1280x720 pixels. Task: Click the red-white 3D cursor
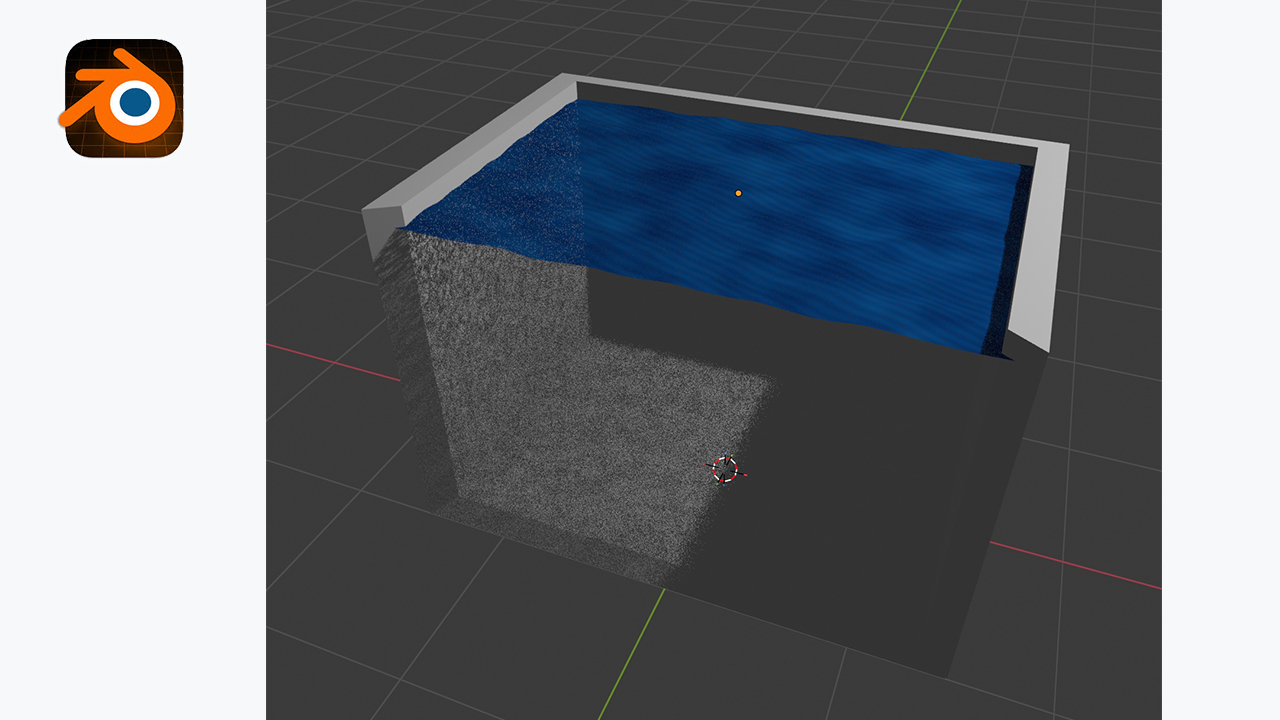click(724, 469)
